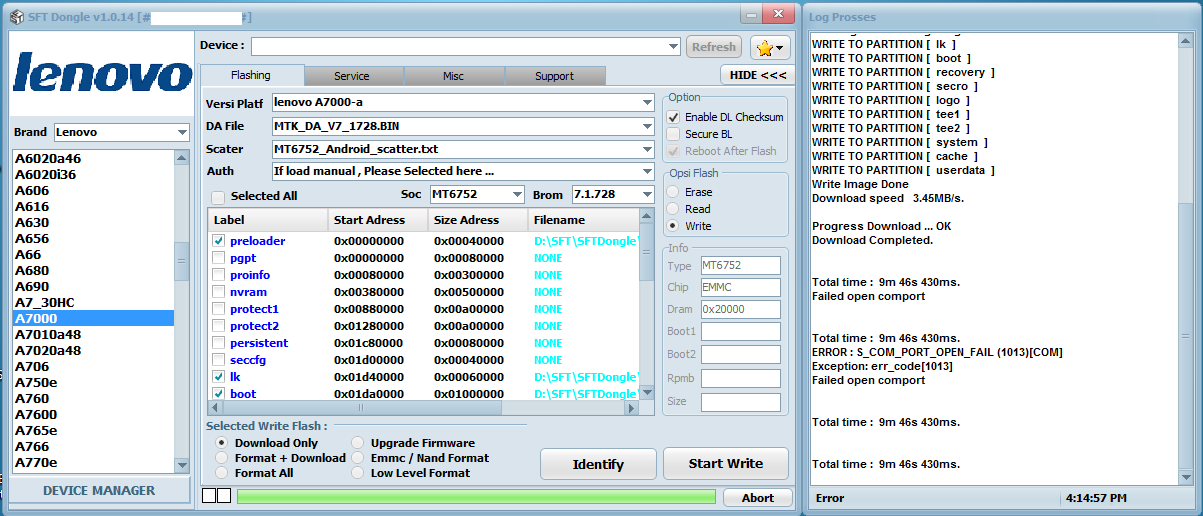
Task: Open the Versi Platf dropdown
Action: [x=648, y=102]
